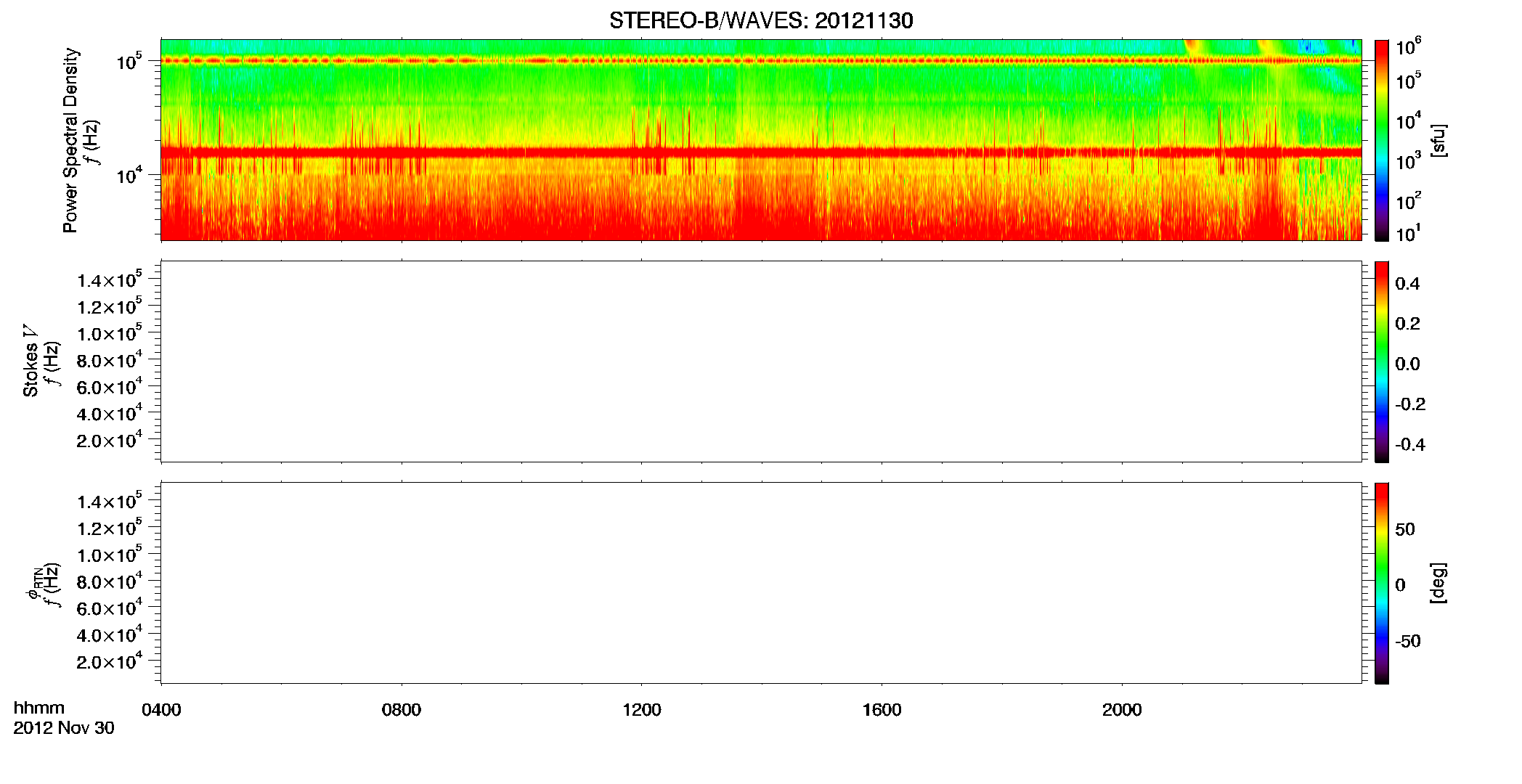Select the 2000 time axis label
Image resolution: width=1522 pixels, height=784 pixels.
click(1122, 710)
